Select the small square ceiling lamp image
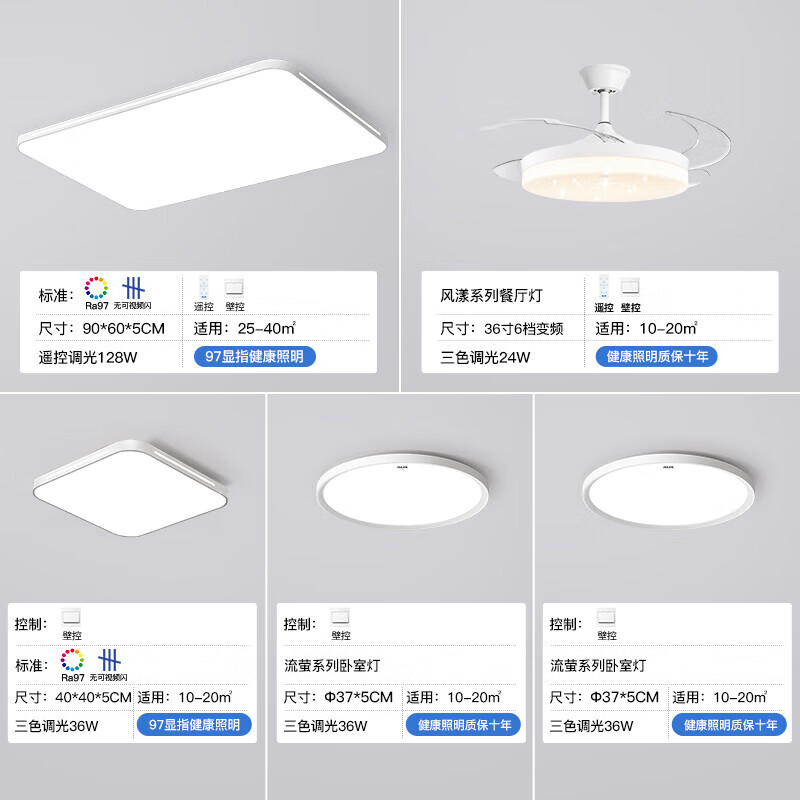 [130, 488]
